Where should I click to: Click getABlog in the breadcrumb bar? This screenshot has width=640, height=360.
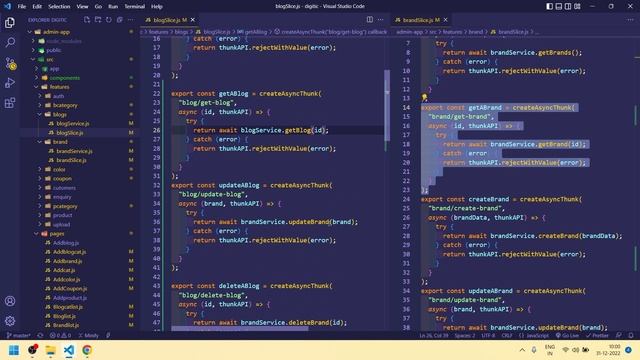tap(256, 32)
